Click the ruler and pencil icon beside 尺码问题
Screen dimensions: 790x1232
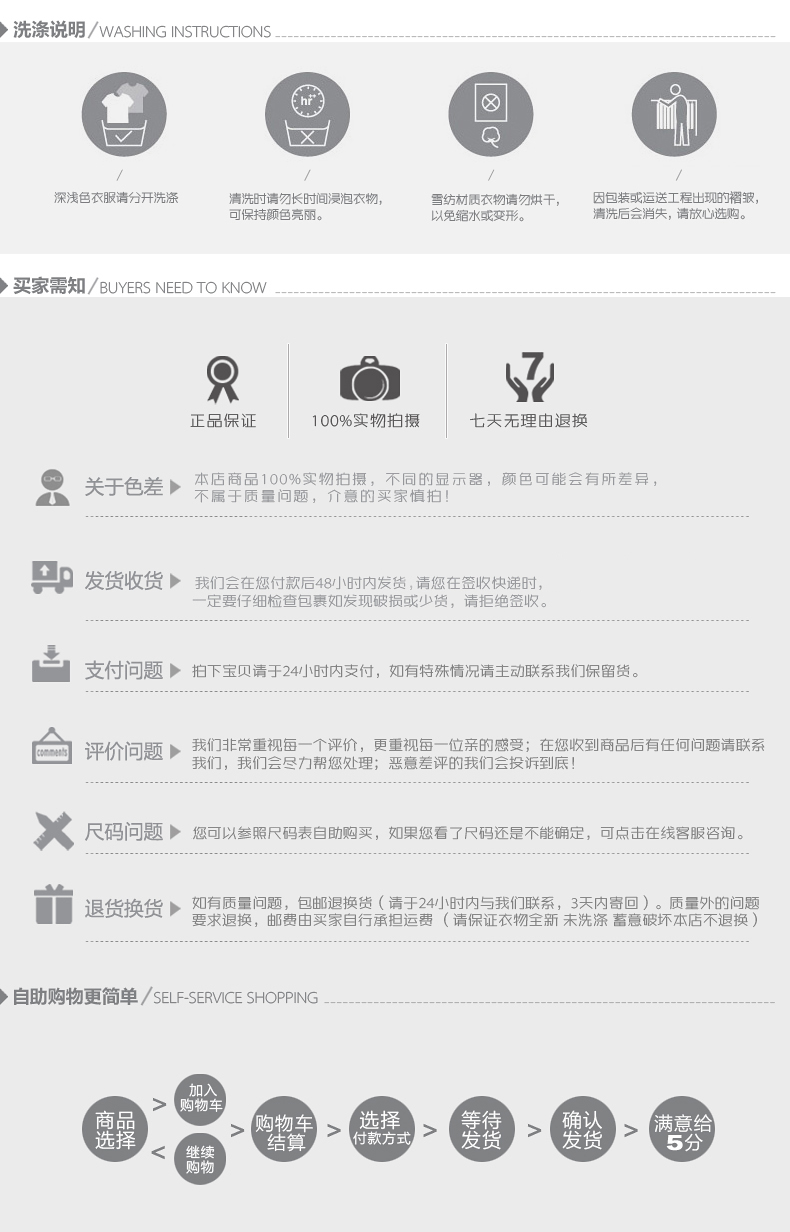(53, 831)
